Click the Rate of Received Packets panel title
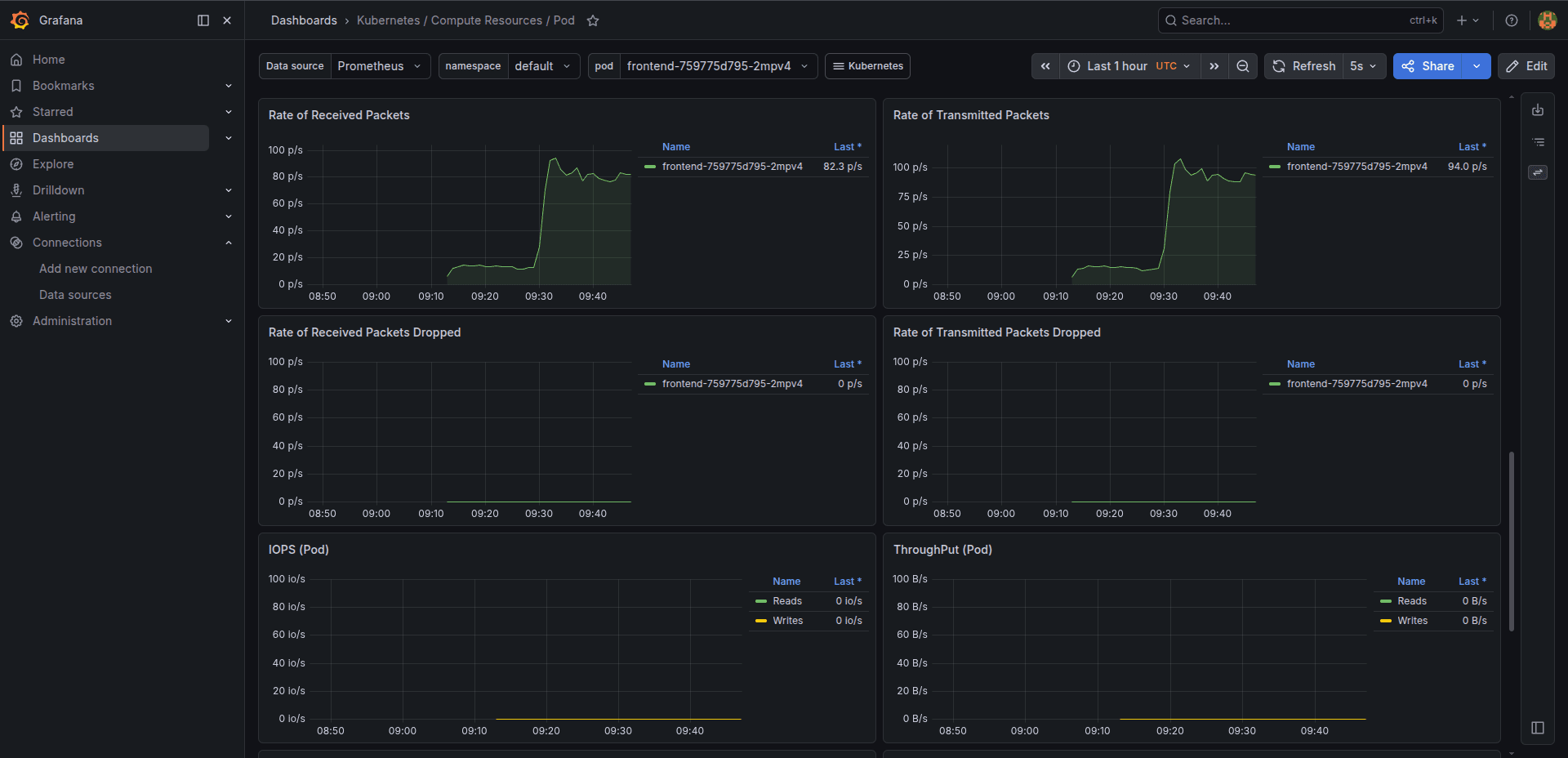1568x758 pixels. coord(339,115)
